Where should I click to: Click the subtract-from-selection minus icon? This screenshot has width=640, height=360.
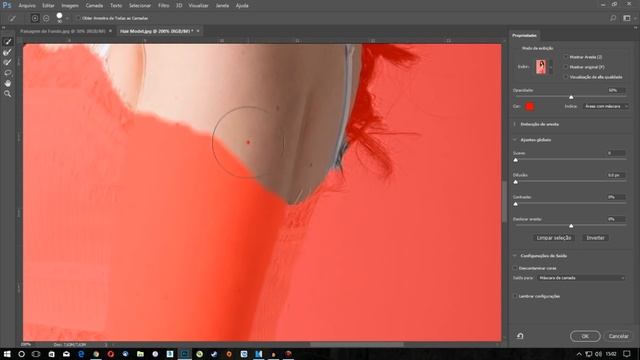(46, 18)
